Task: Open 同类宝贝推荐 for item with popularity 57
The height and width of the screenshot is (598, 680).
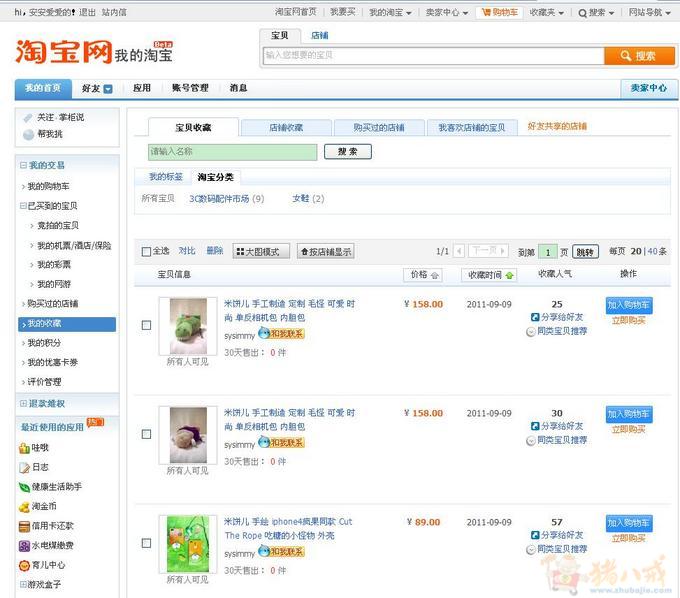Action: pos(557,549)
